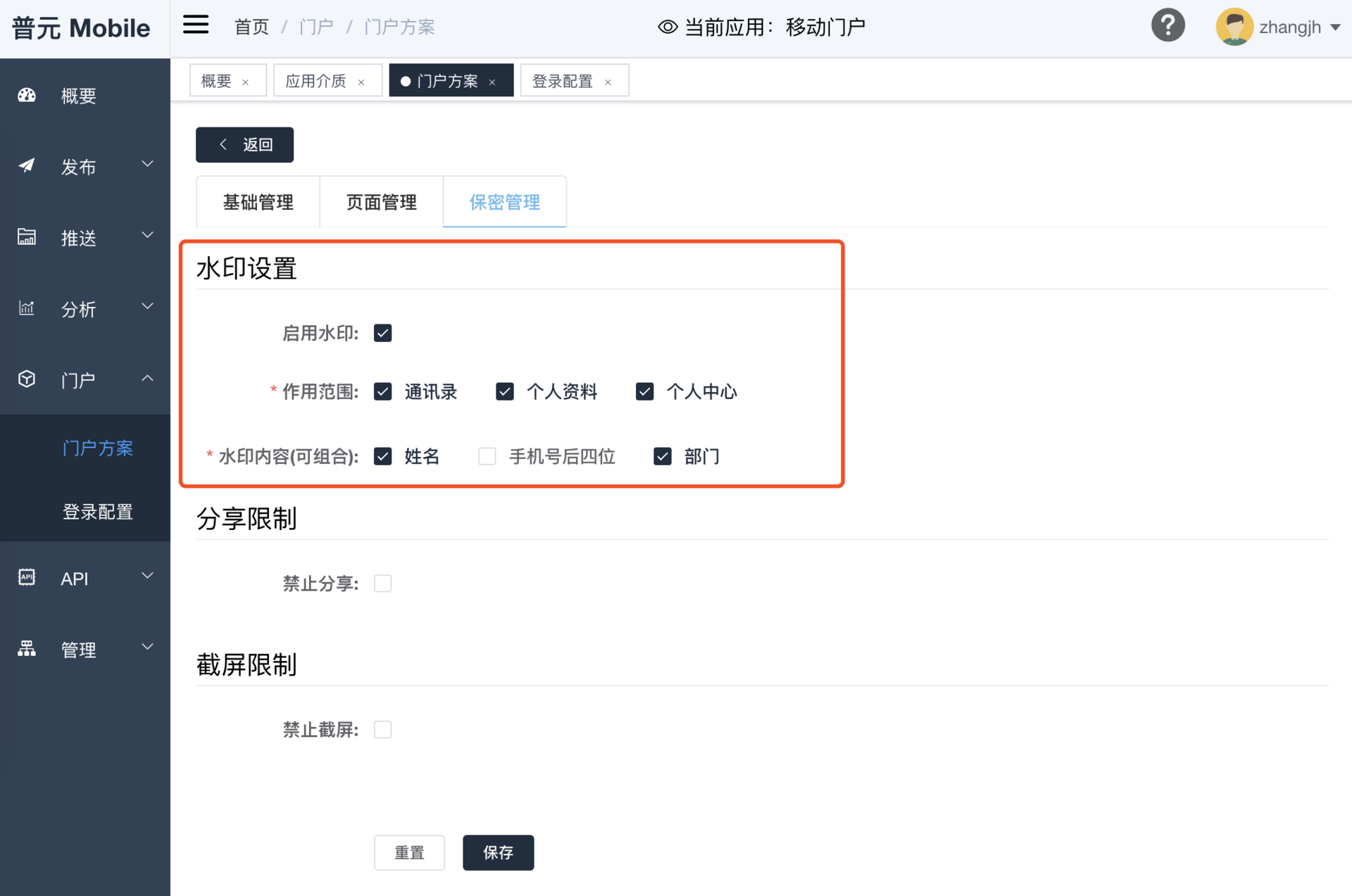Click the API icon in sidebar

point(27,578)
